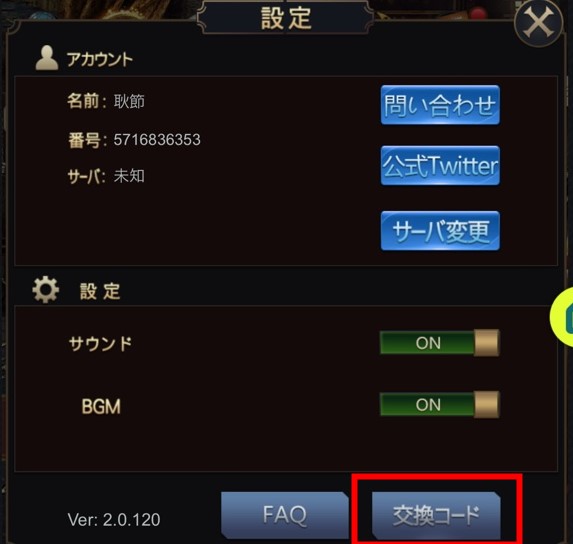Viewport: 573px width, 544px height.
Task: Open the 問い合わせ contact button
Action: tap(440, 105)
